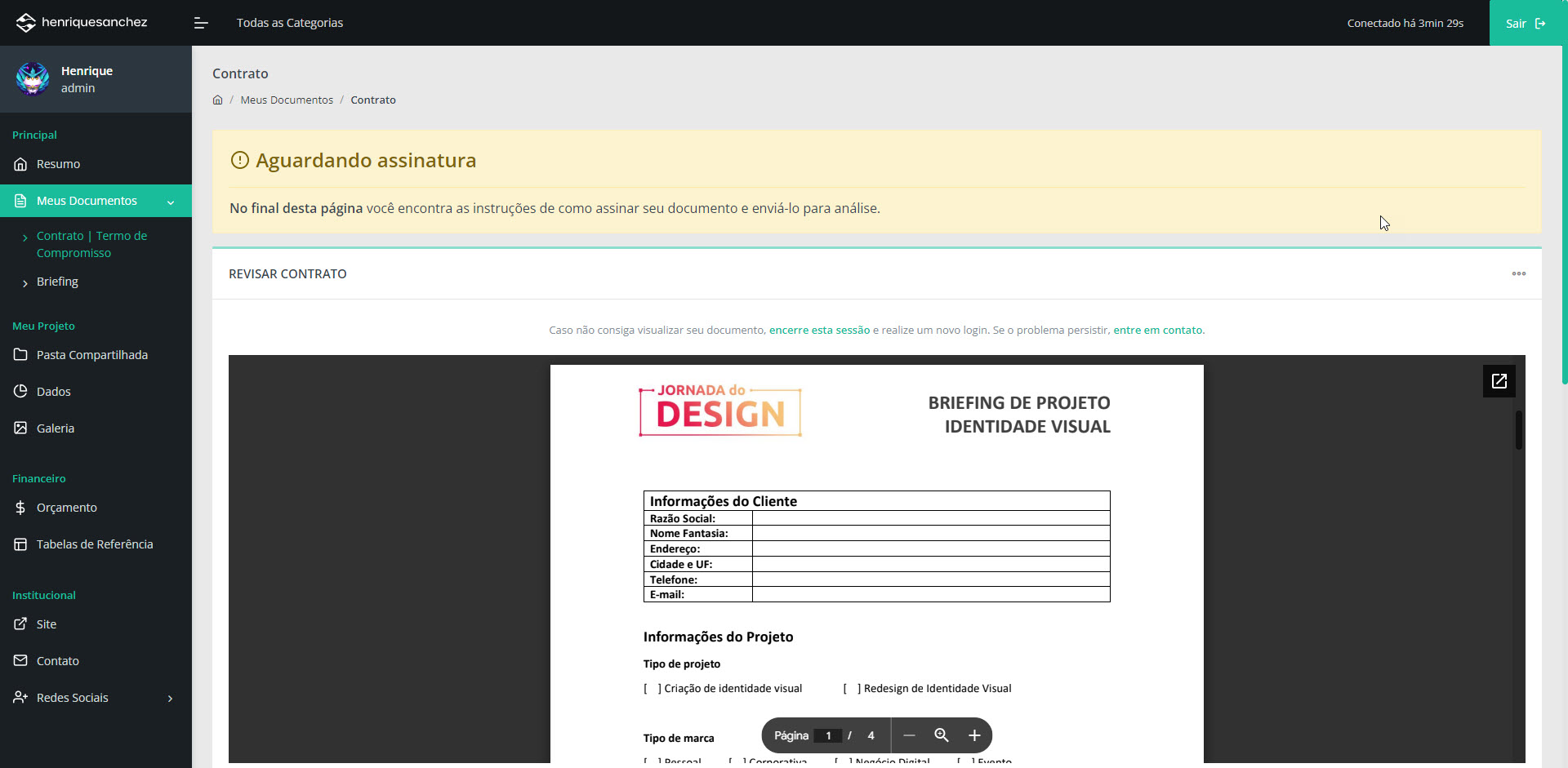Viewport: 1568px width, 768px height.
Task: Click Henrique's profile avatar
Action: click(33, 79)
